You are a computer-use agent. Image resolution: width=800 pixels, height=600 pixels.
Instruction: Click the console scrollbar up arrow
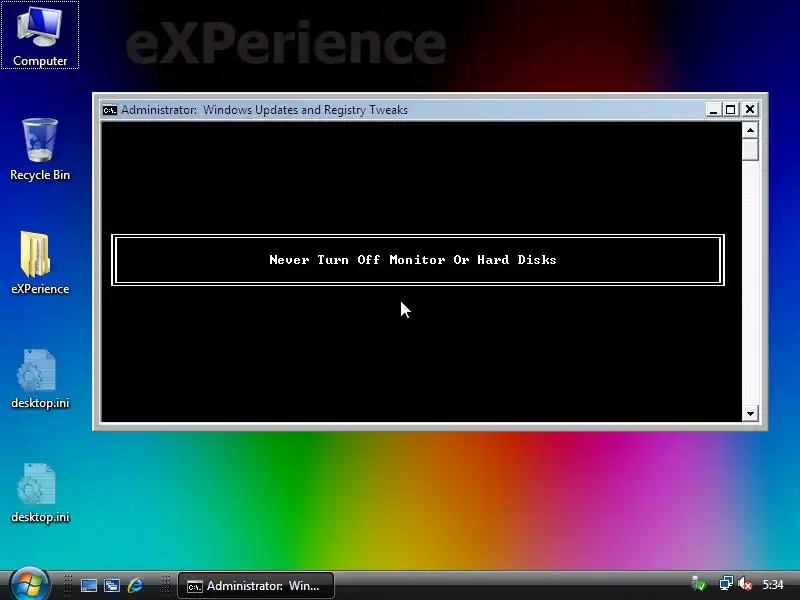point(750,131)
